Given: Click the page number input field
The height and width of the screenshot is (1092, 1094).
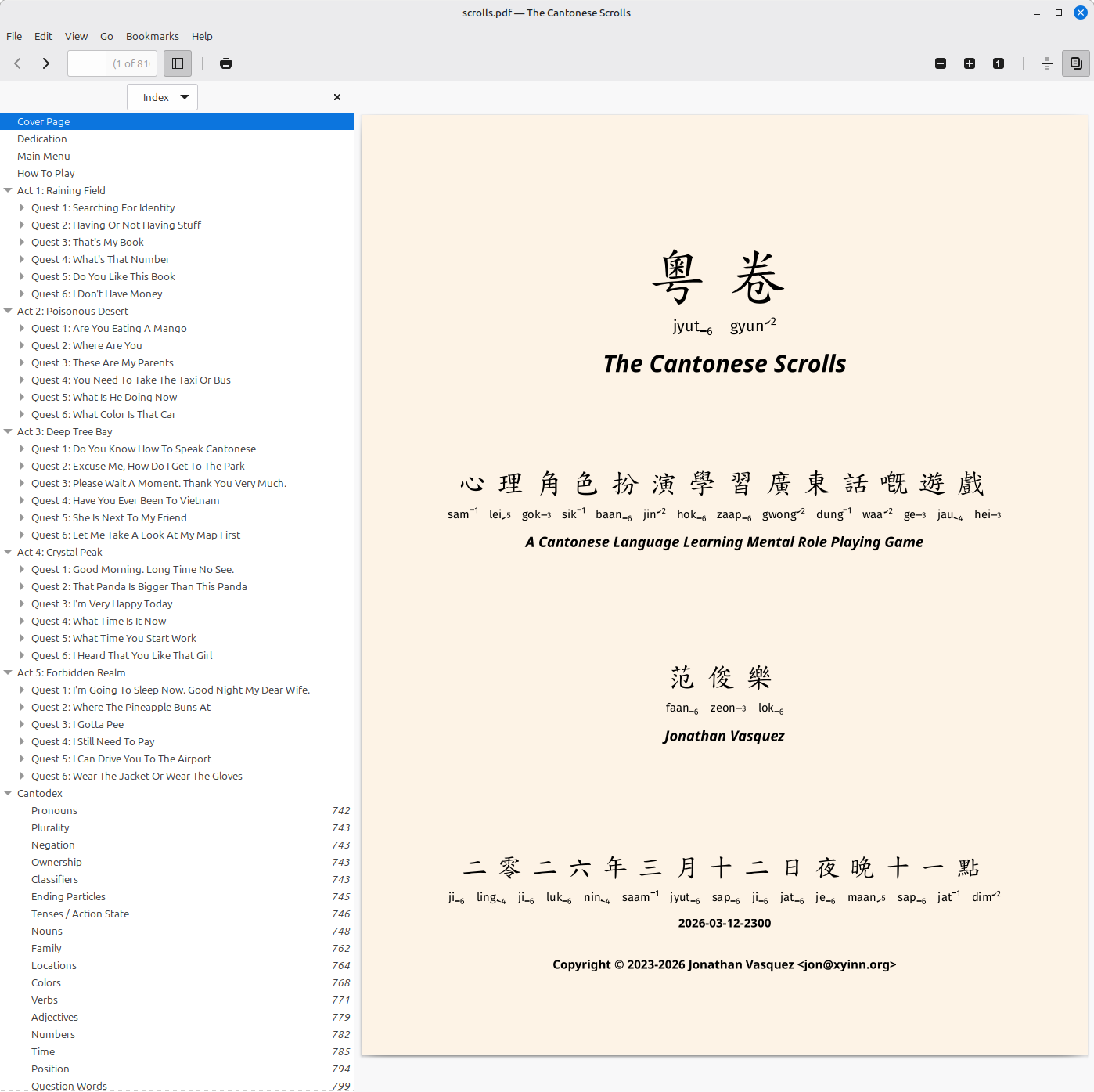Looking at the screenshot, I should click(x=86, y=63).
